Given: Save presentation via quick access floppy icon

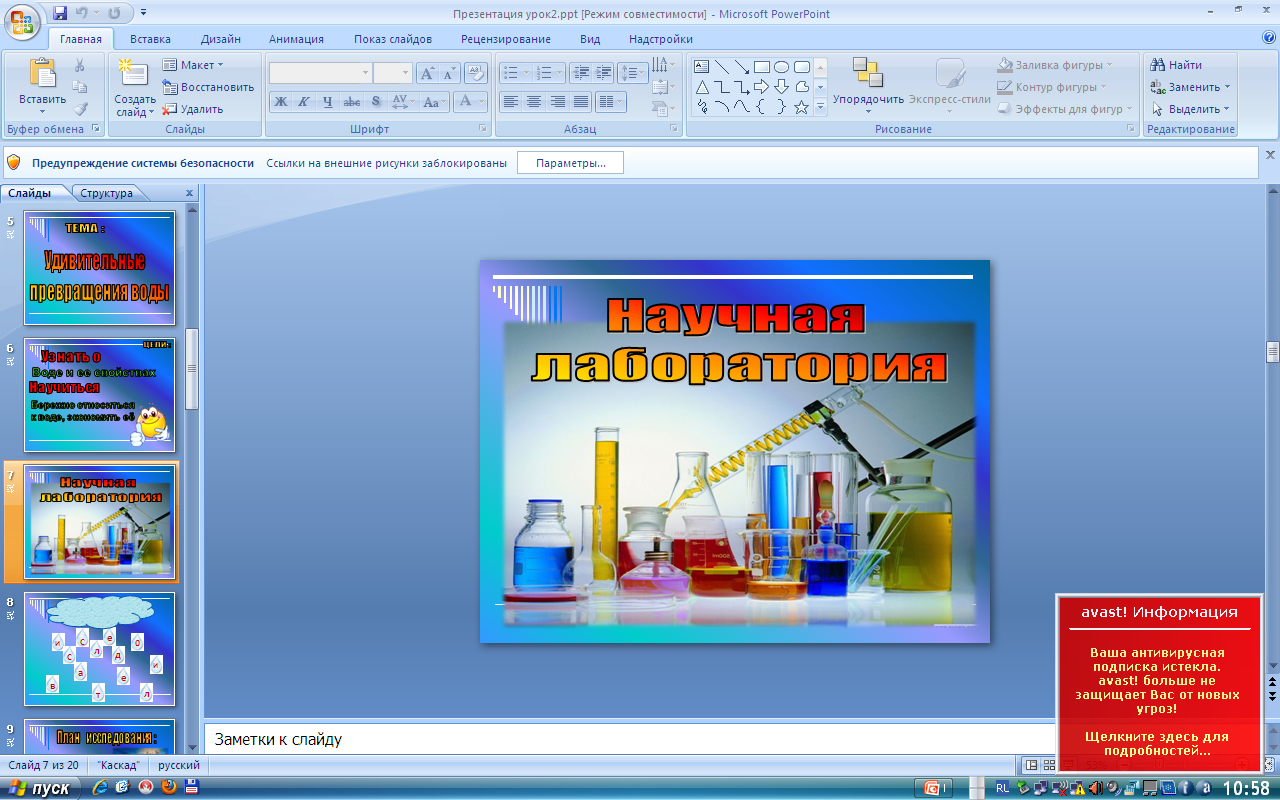Looking at the screenshot, I should pyautogui.click(x=60, y=13).
